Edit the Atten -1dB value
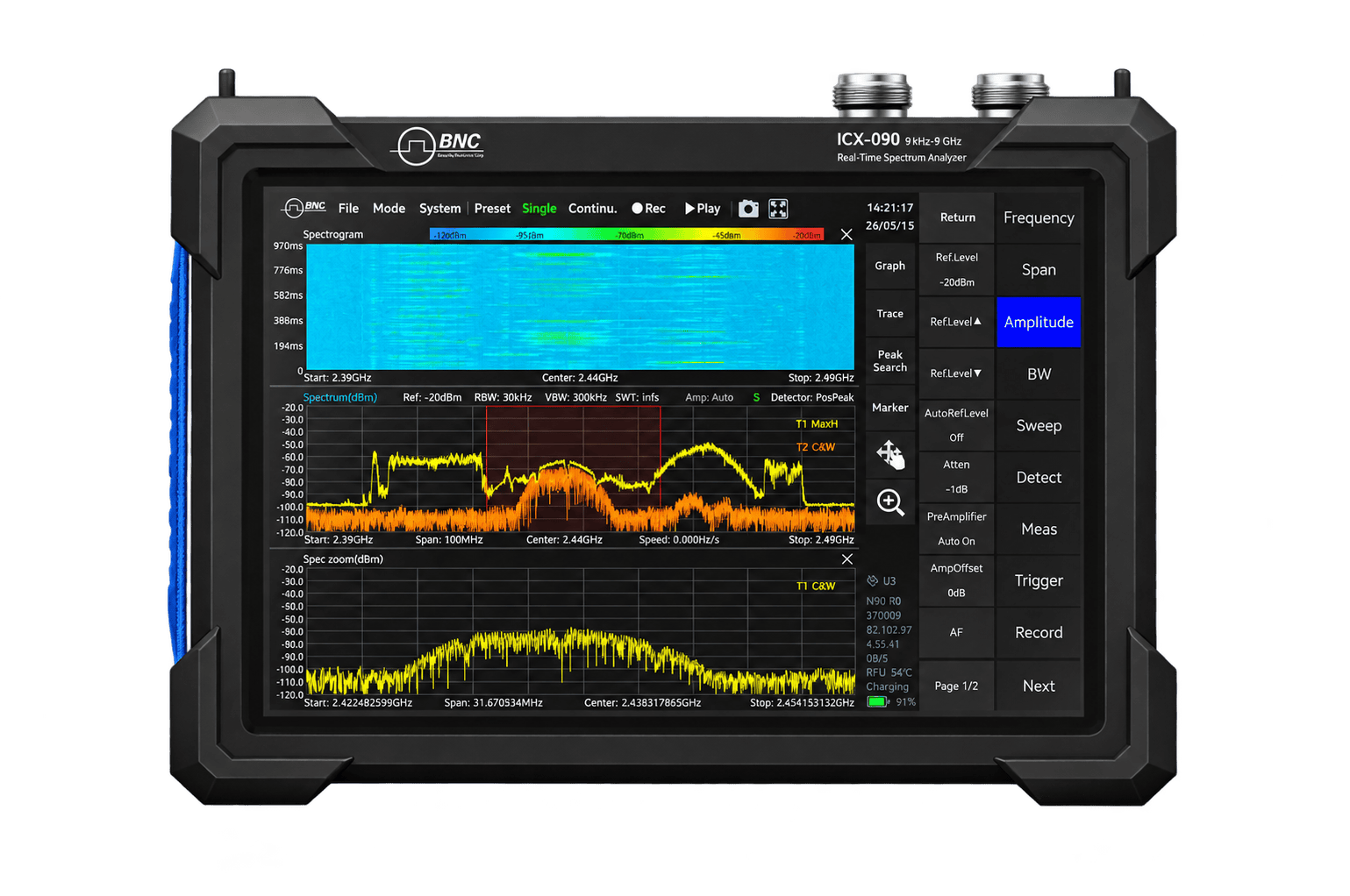The image size is (1350, 896). click(x=956, y=477)
